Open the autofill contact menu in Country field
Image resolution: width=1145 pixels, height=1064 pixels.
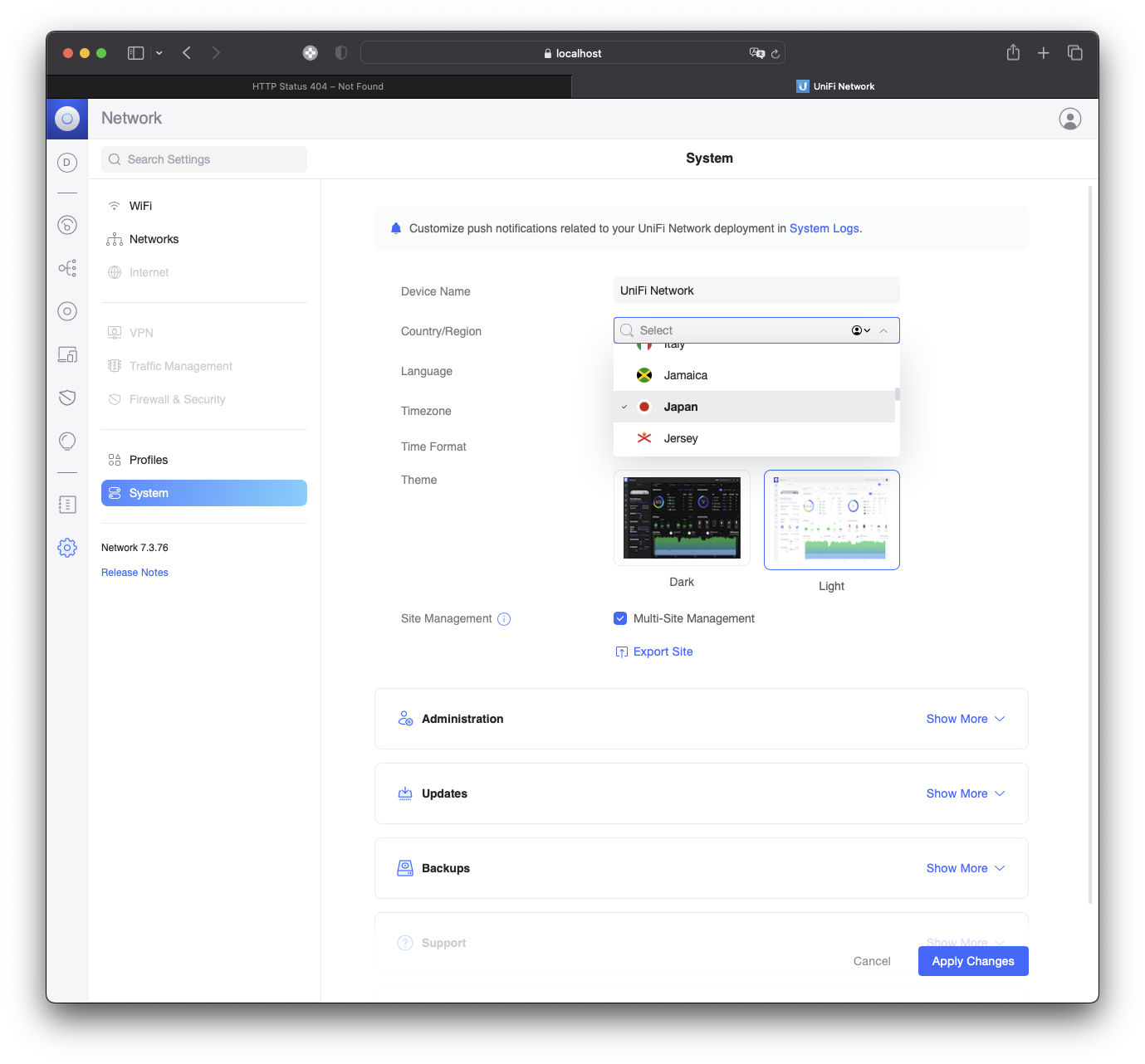pyautogui.click(x=861, y=330)
